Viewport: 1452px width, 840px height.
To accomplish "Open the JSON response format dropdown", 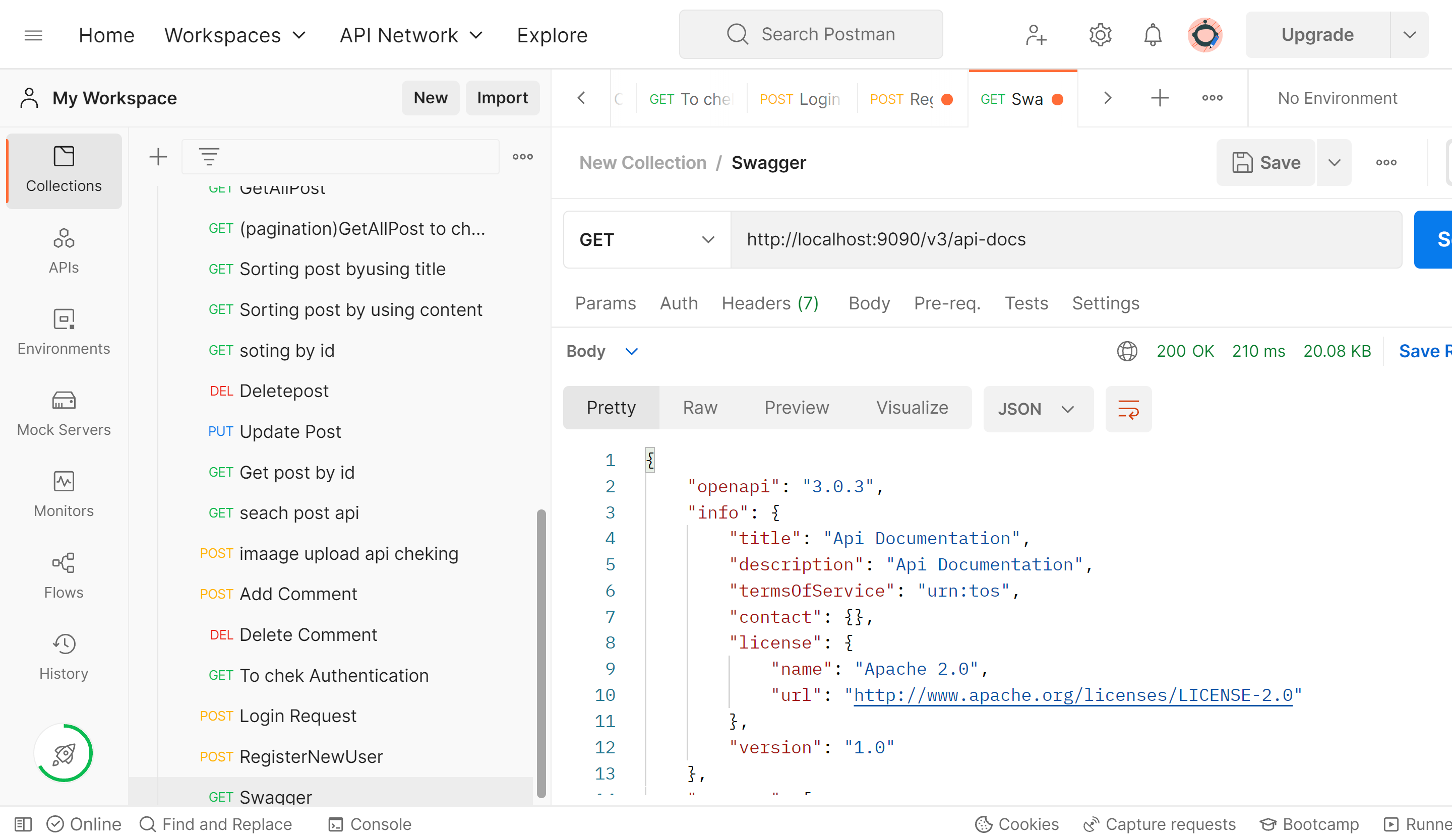I will [x=1038, y=409].
